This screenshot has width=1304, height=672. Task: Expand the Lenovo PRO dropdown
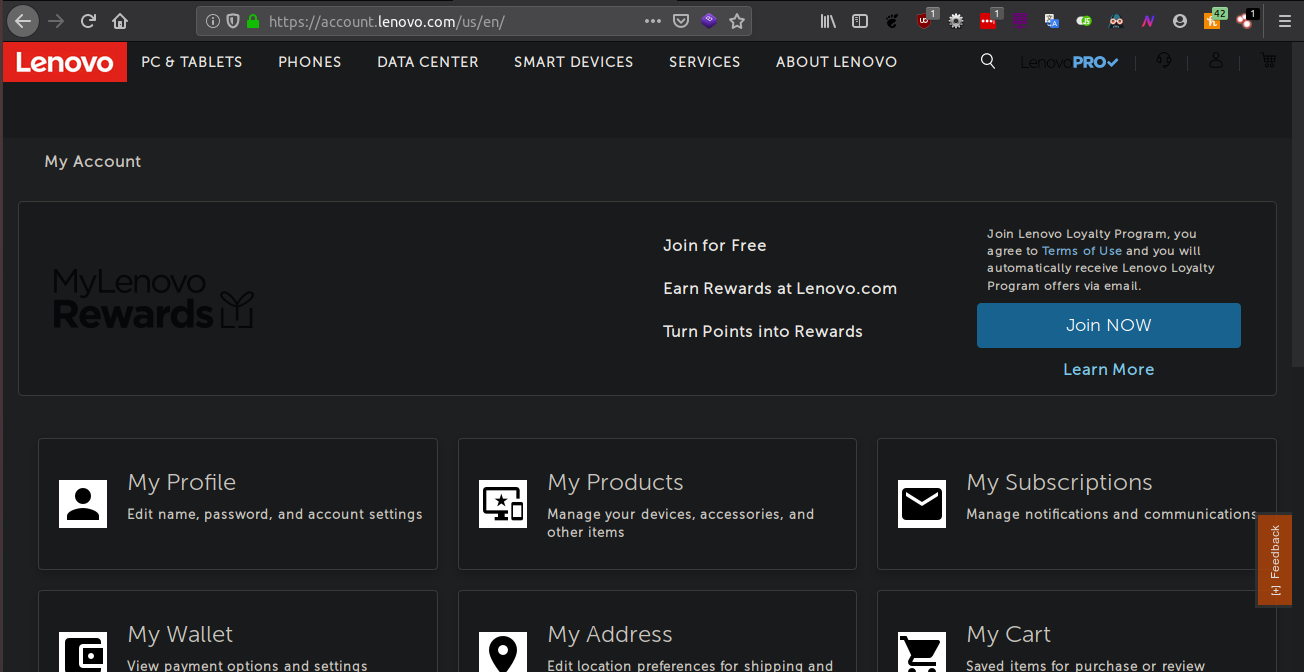1069,62
